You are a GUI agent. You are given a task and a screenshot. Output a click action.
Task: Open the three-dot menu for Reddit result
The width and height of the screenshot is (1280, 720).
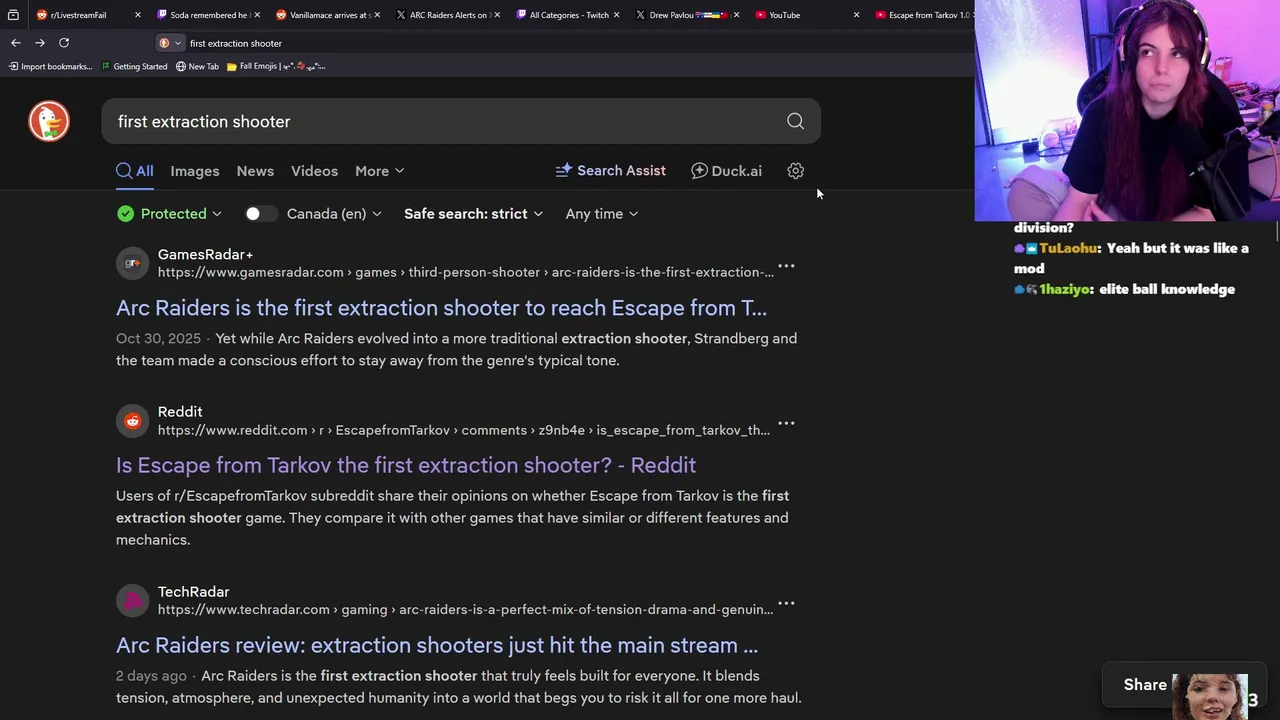click(x=786, y=423)
